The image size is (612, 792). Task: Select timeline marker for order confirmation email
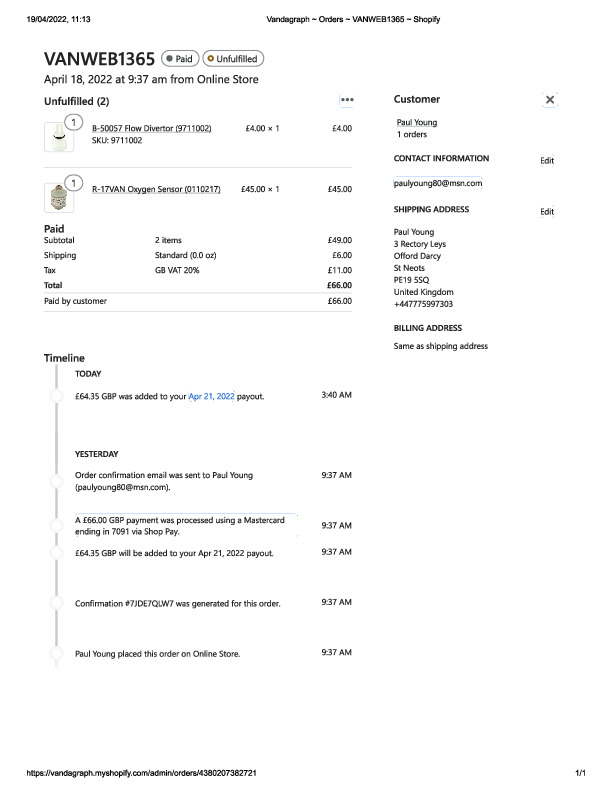pos(57,481)
